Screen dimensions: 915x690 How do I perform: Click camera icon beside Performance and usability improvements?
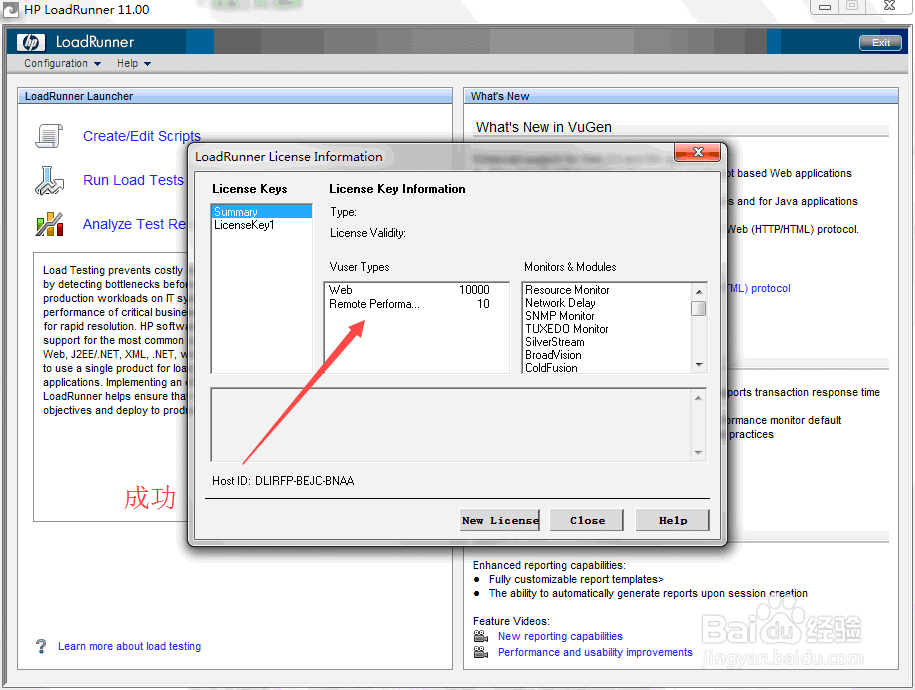click(x=481, y=651)
